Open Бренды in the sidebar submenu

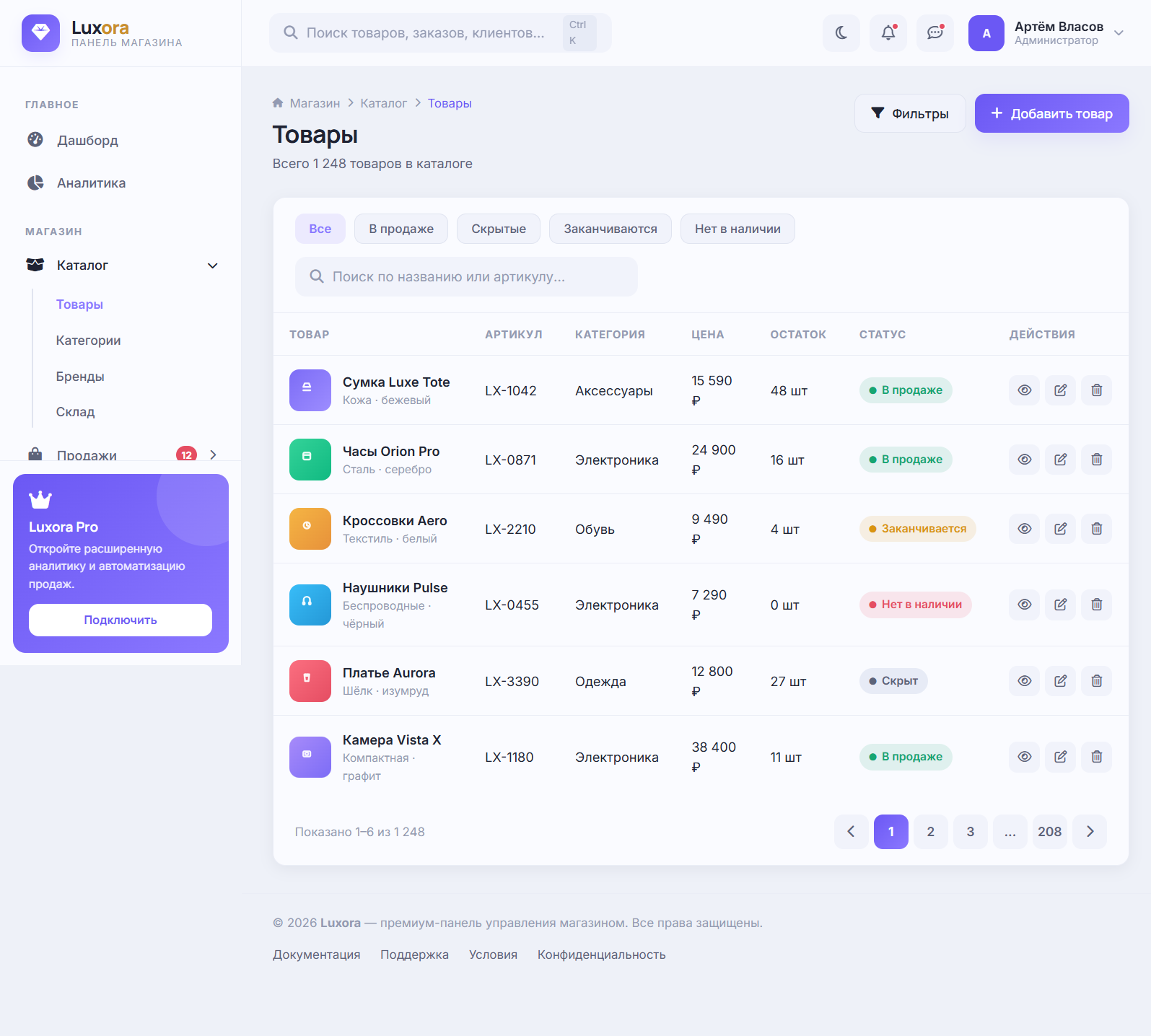(x=80, y=377)
